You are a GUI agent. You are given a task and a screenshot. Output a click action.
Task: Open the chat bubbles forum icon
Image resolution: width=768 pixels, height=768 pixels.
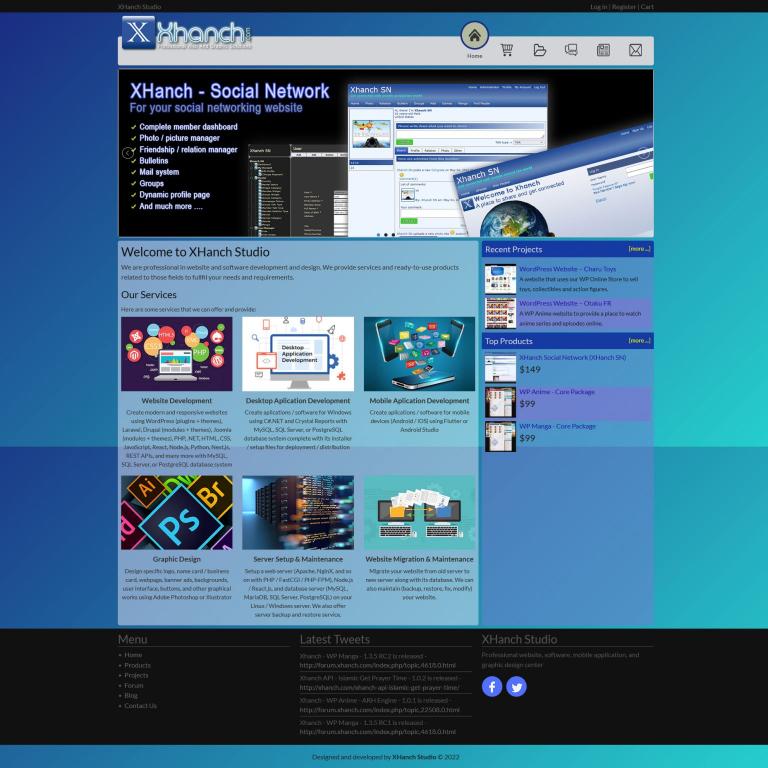pyautogui.click(x=571, y=50)
